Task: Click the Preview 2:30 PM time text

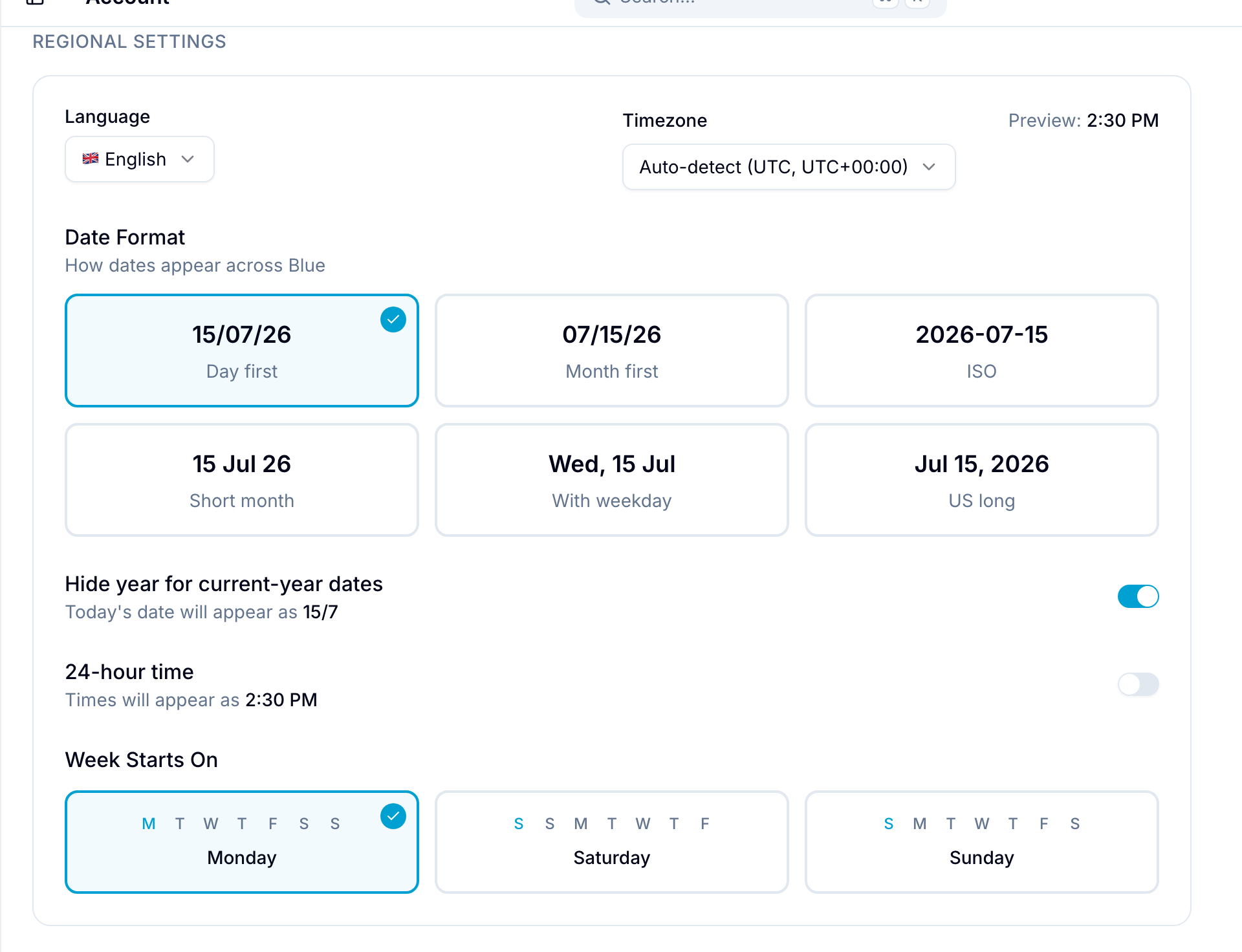Action: [x=1084, y=120]
